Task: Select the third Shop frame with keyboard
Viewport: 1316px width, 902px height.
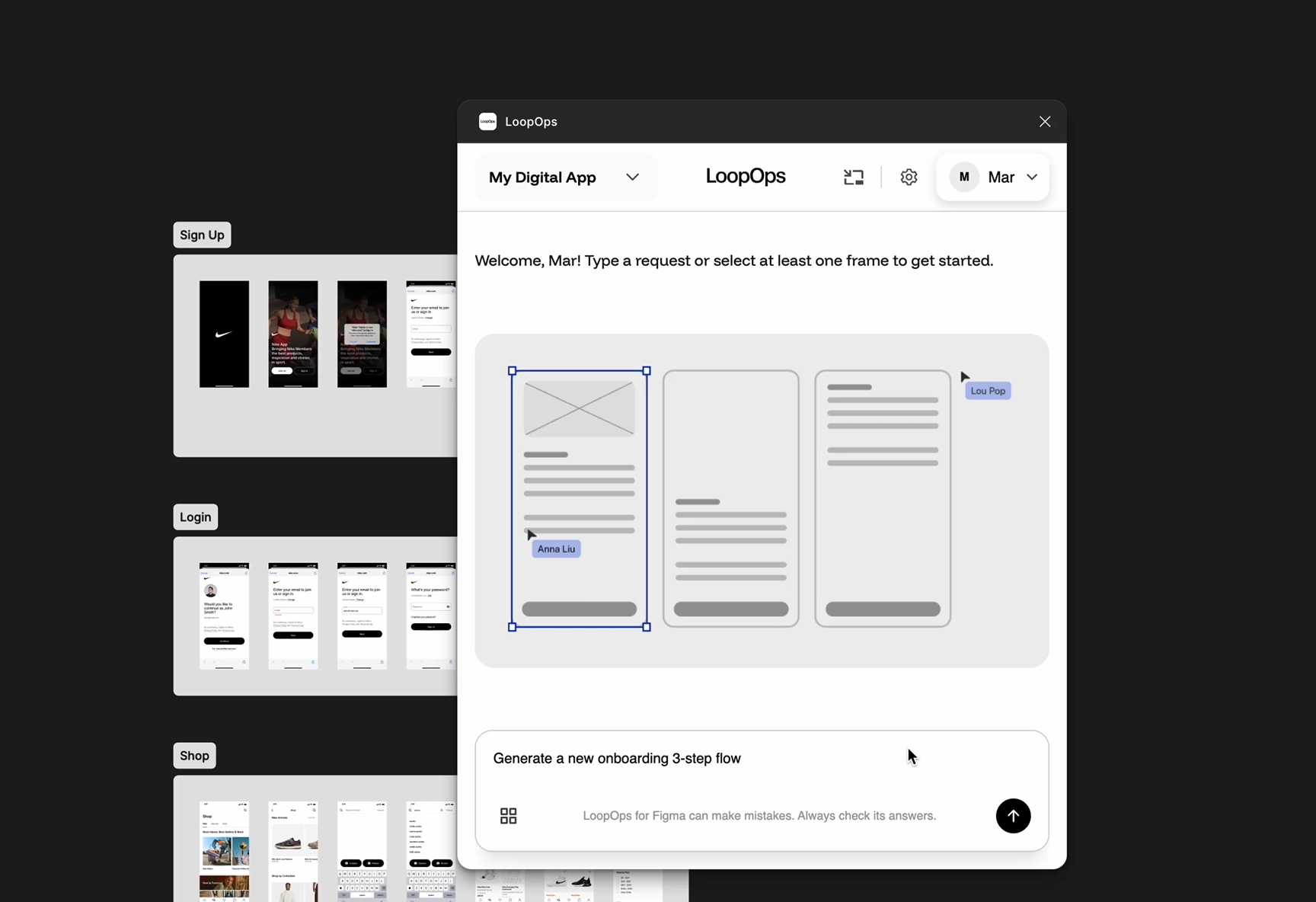Action: 362,852
